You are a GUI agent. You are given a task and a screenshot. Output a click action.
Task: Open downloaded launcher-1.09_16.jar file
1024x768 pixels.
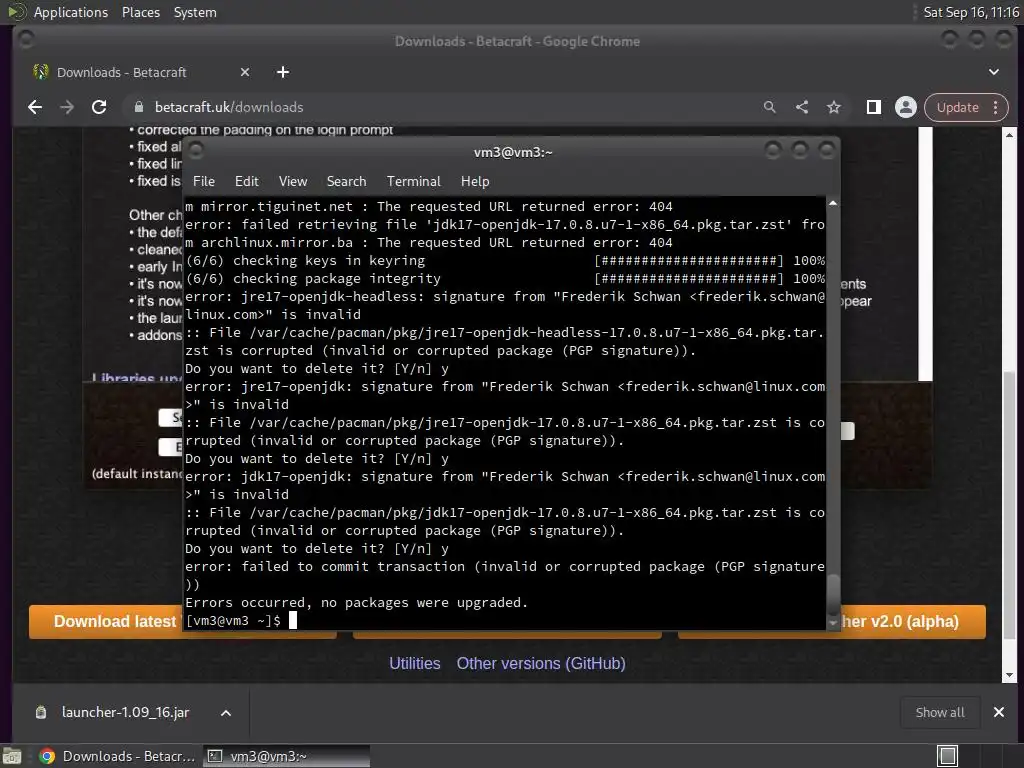pyautogui.click(x=125, y=712)
